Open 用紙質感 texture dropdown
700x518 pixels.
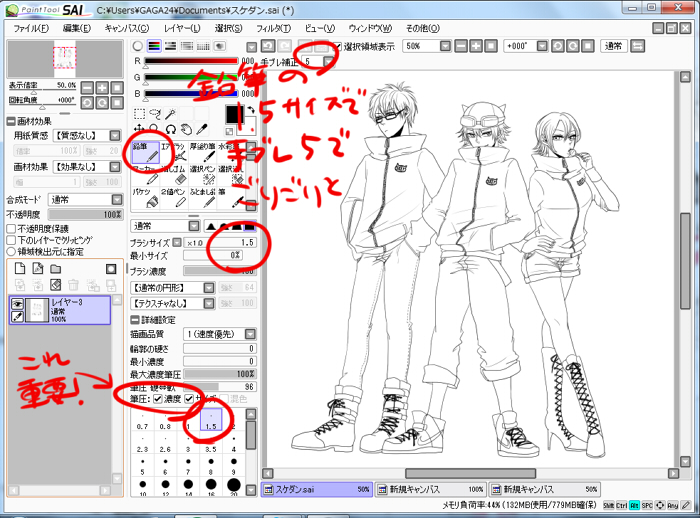click(115, 135)
